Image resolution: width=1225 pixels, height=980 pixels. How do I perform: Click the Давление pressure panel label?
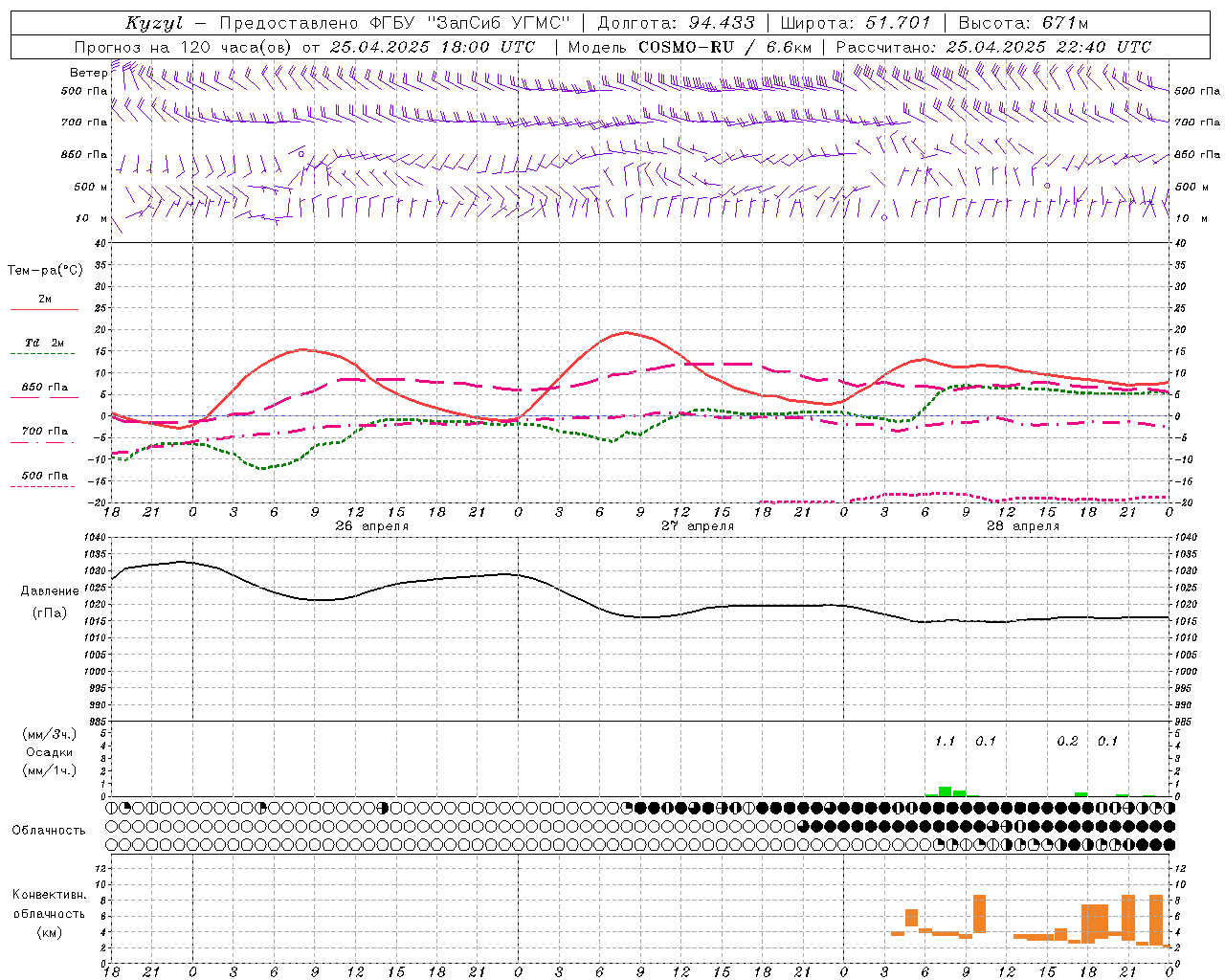pos(50,591)
